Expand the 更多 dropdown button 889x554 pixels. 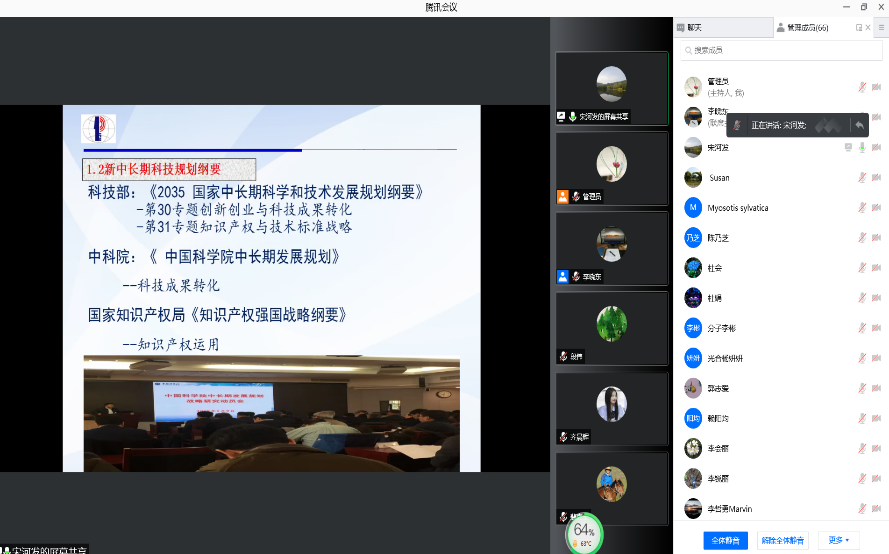pos(838,540)
